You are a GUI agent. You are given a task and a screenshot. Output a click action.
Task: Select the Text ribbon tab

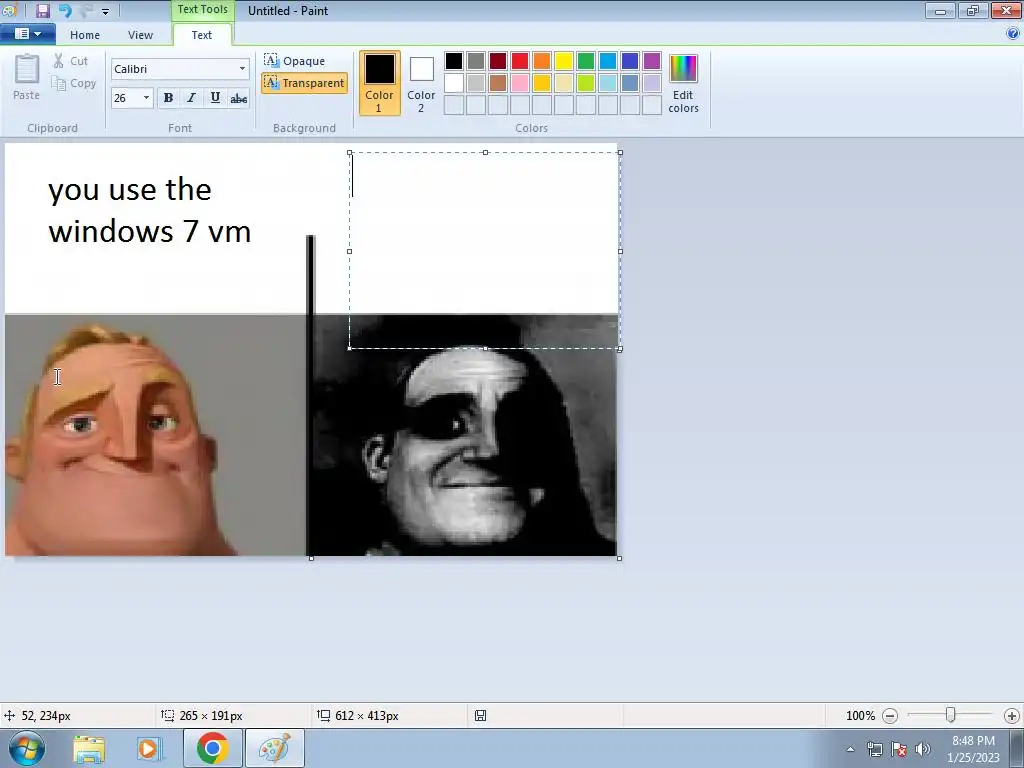201,35
